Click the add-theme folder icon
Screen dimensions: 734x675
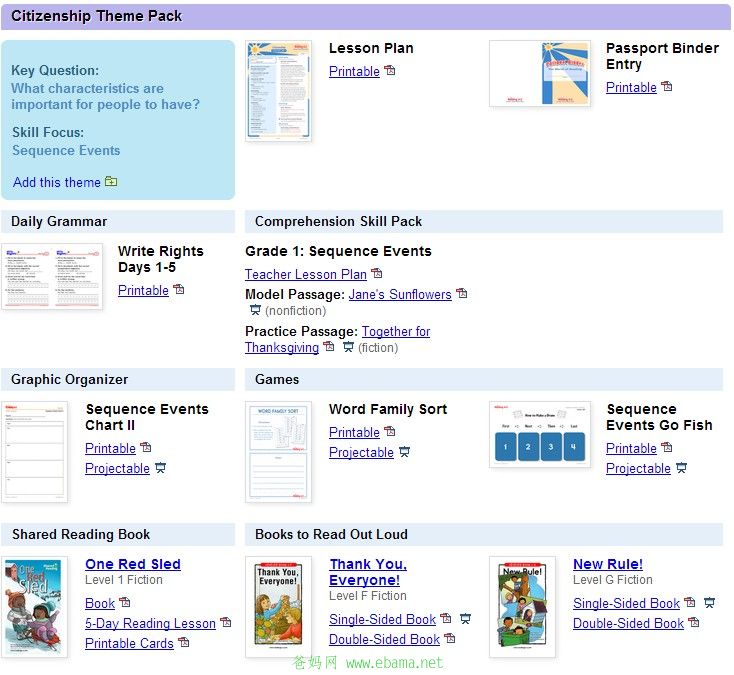111,181
